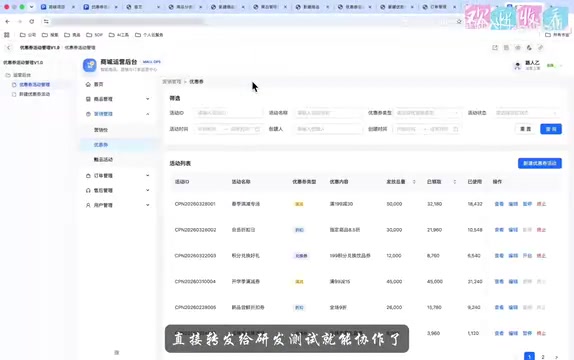This screenshot has width=574, height=360.
Task: Open the 活动状态 dropdown filter
Action: (x=526, y=113)
